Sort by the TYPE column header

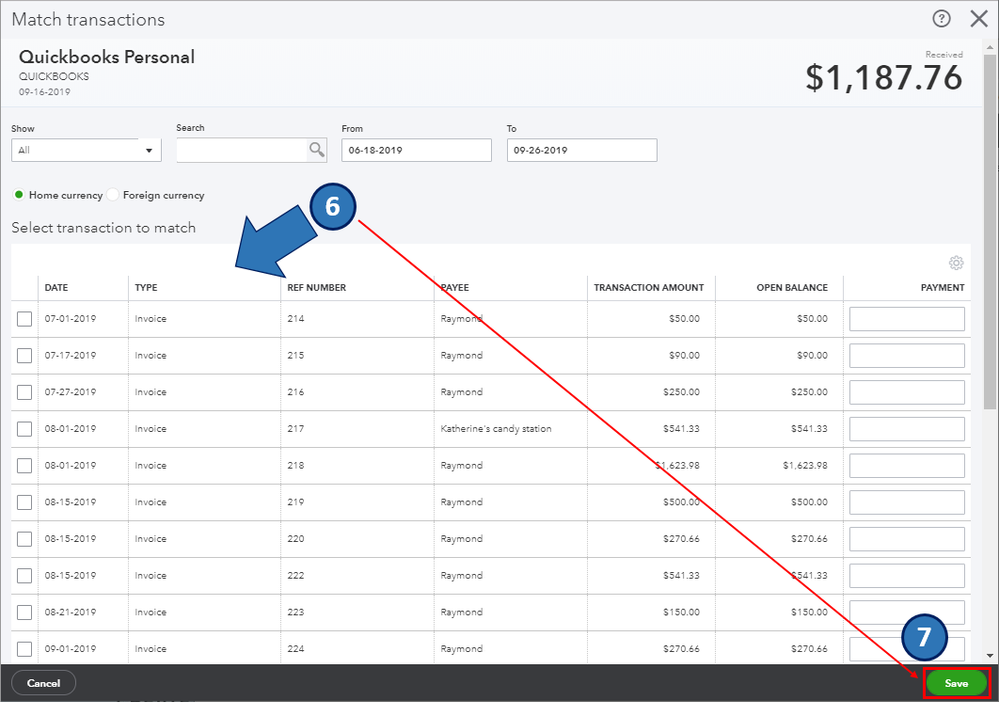click(x=146, y=287)
